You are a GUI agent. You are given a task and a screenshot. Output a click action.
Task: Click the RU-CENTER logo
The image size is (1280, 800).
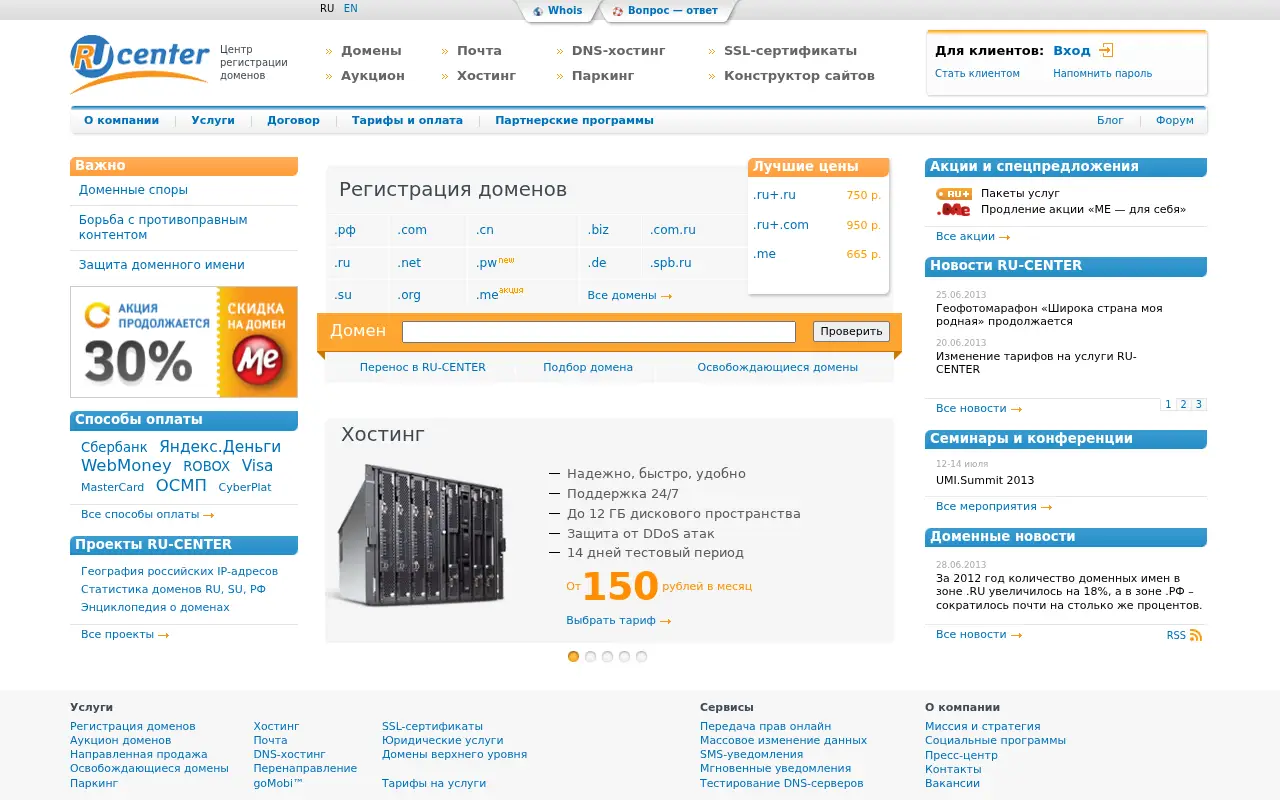click(140, 64)
